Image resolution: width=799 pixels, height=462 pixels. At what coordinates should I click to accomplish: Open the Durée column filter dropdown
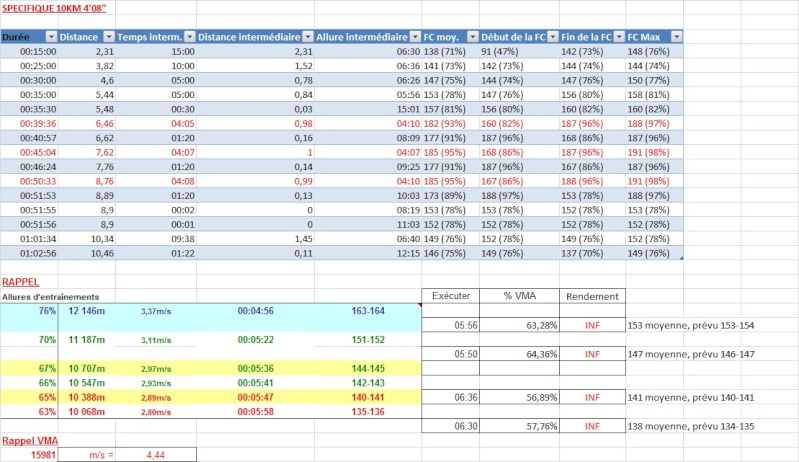click(x=51, y=37)
